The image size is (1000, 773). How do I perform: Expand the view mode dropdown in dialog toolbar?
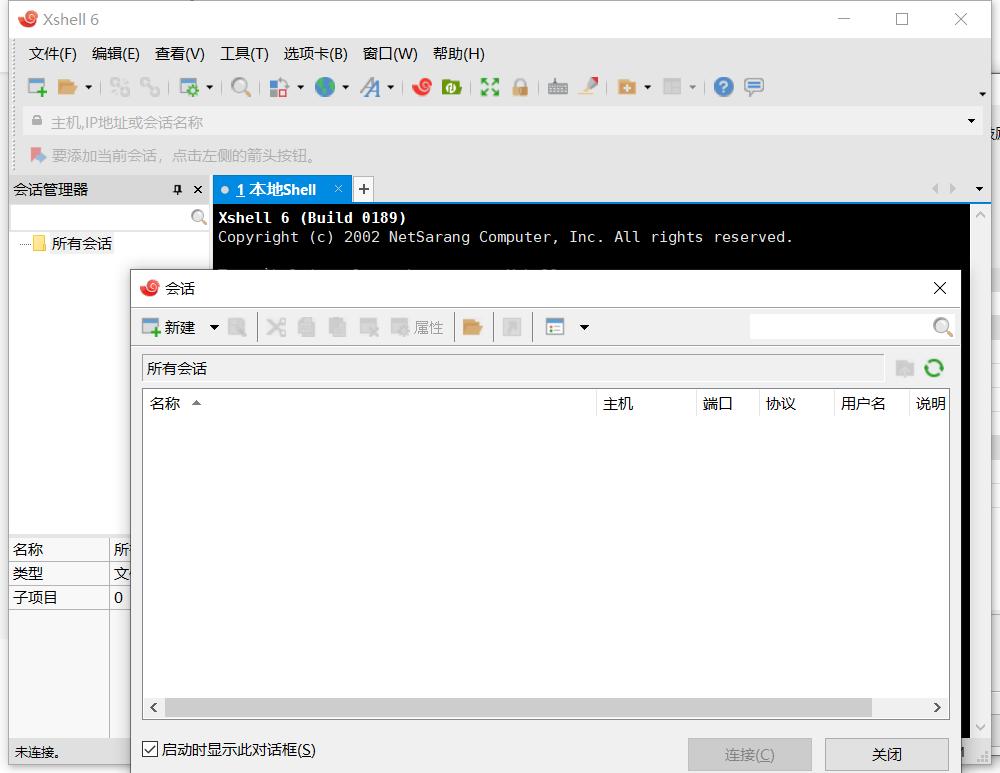584,327
